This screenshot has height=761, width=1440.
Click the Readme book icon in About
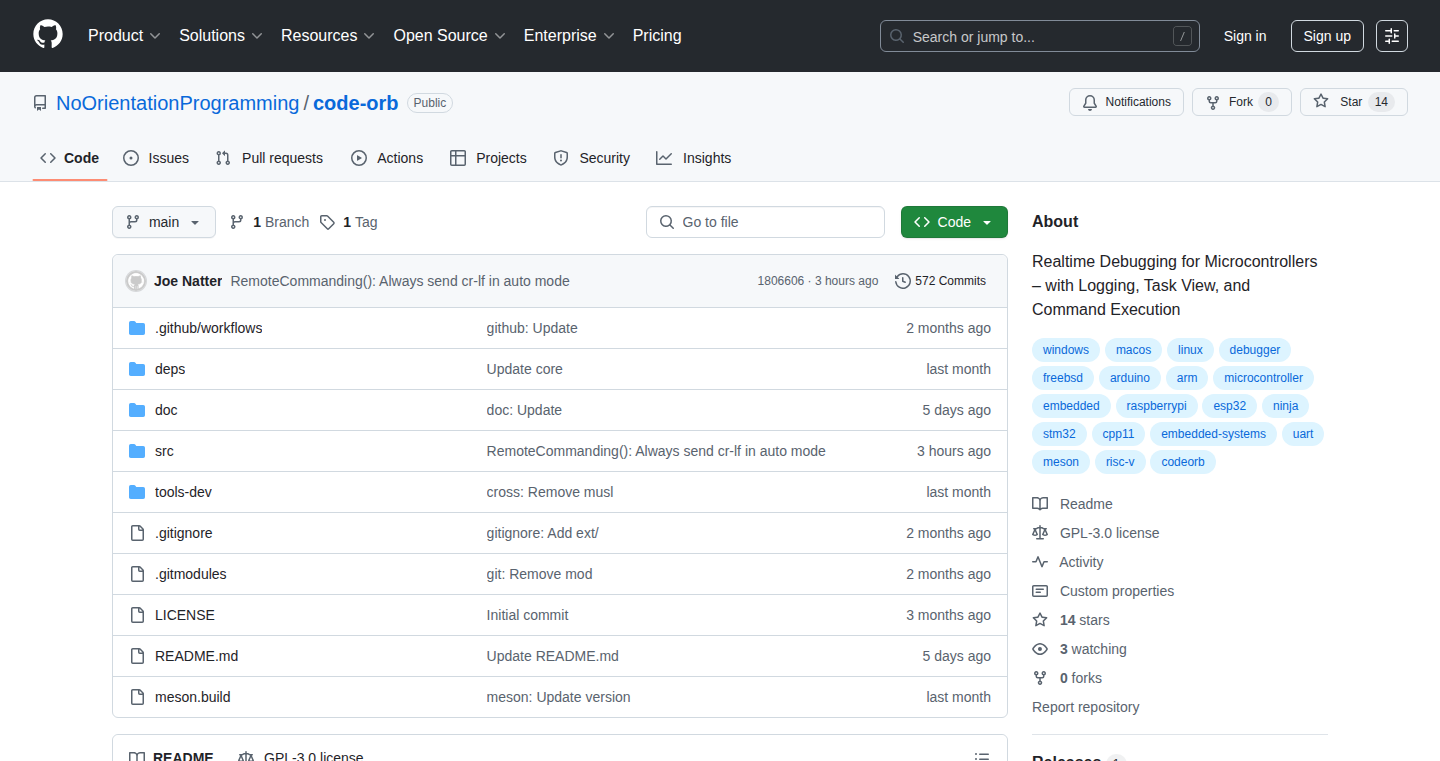(1040, 504)
